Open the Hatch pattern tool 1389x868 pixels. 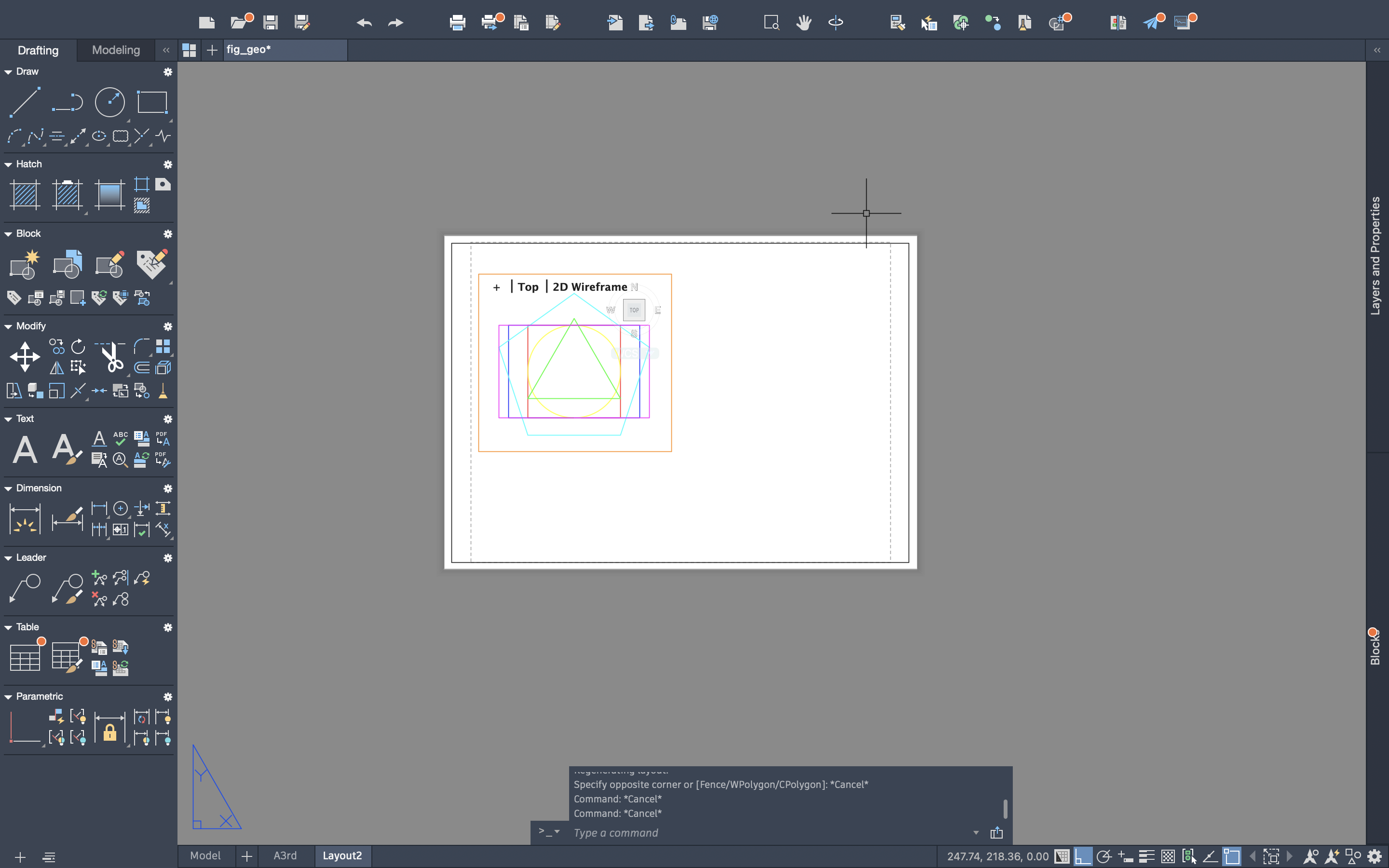25,195
